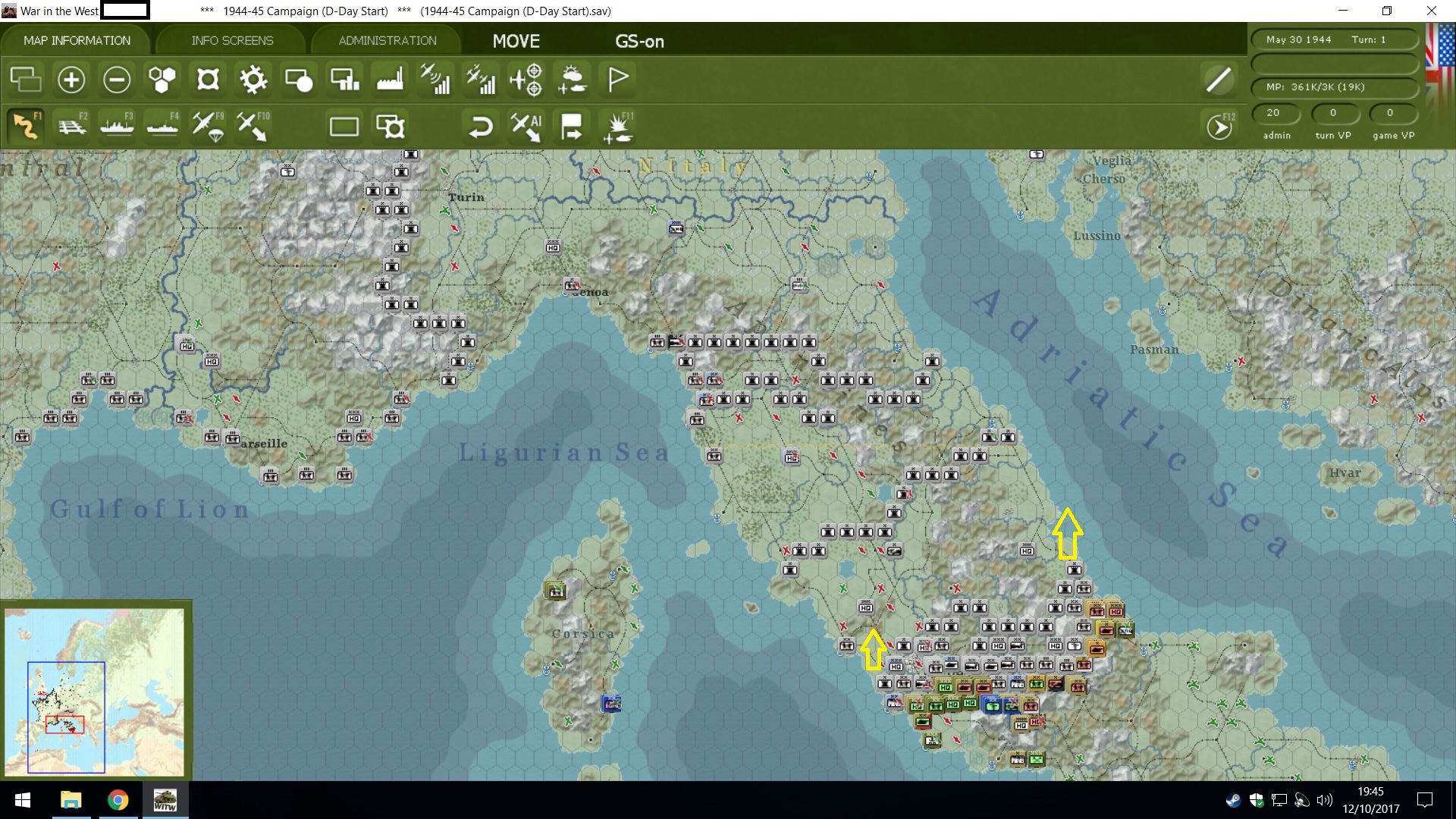
Task: Select the F10 air transfer mode
Action: point(253,126)
